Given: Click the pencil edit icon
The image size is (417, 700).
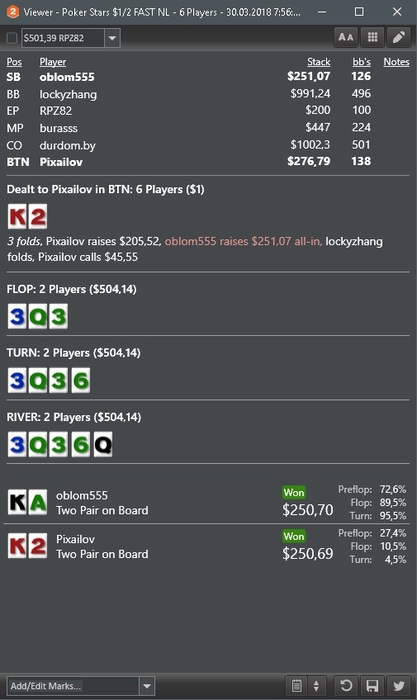Looking at the screenshot, I should tap(399, 38).
